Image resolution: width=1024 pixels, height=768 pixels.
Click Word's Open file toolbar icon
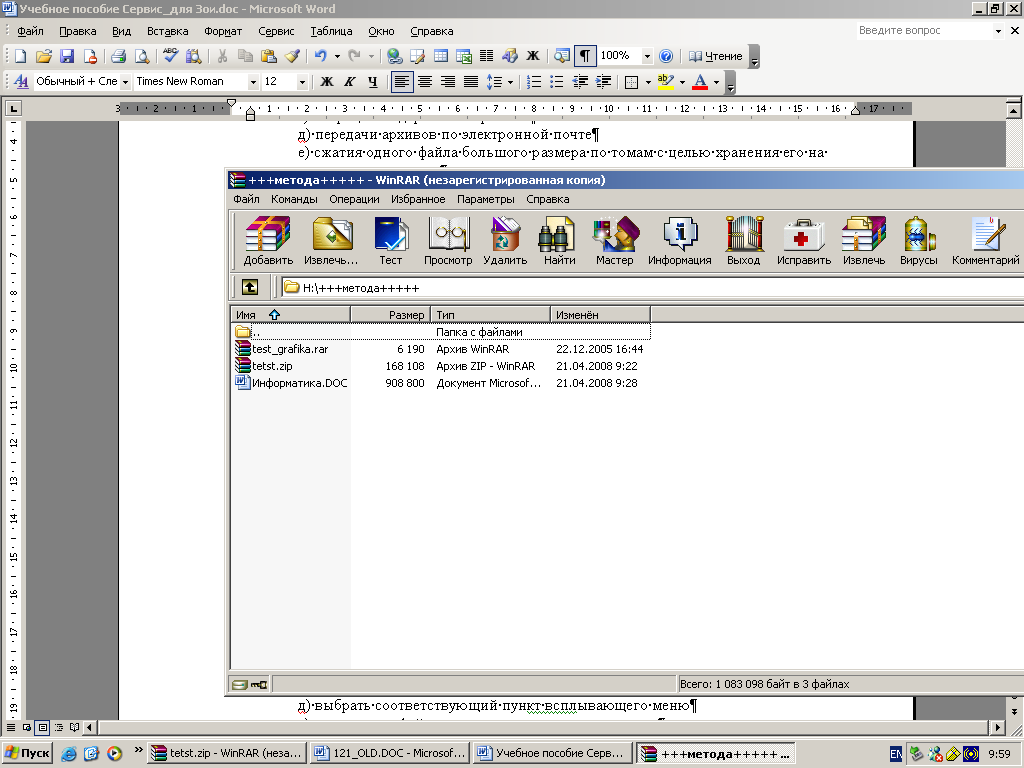coord(44,56)
